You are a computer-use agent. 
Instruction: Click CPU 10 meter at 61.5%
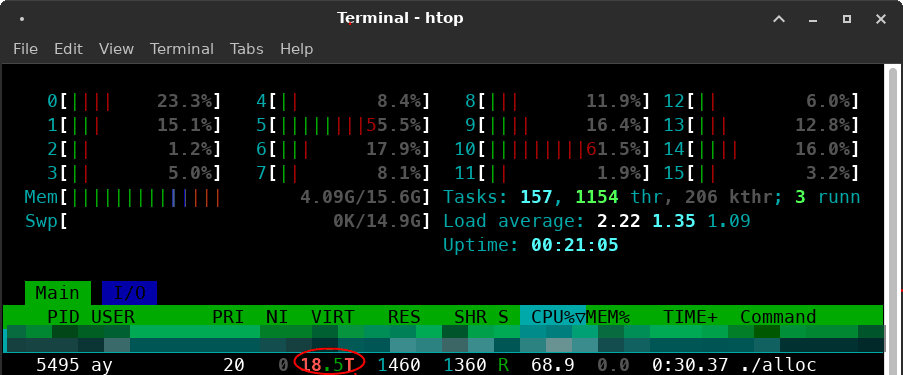click(x=553, y=149)
